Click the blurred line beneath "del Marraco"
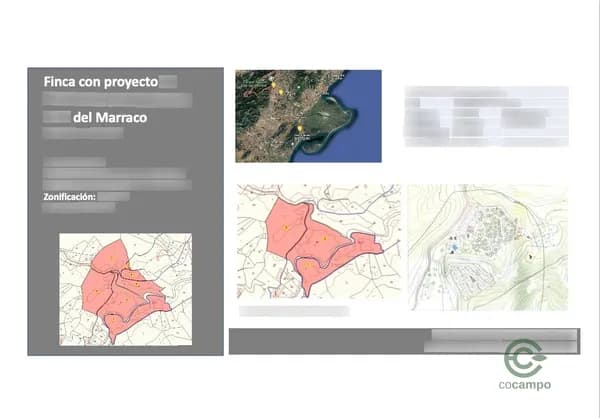 tap(83, 132)
